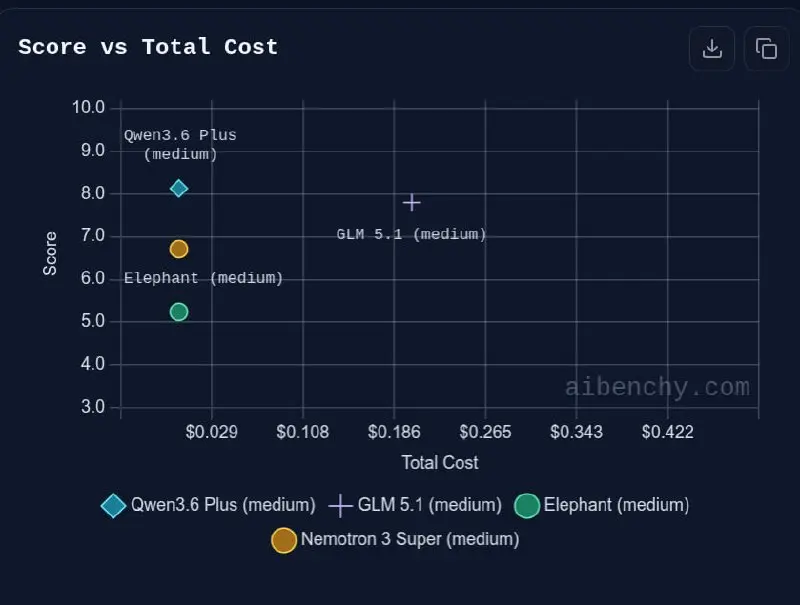
Task: Click the 3.0 y-axis tick label
Action: [x=92, y=407]
